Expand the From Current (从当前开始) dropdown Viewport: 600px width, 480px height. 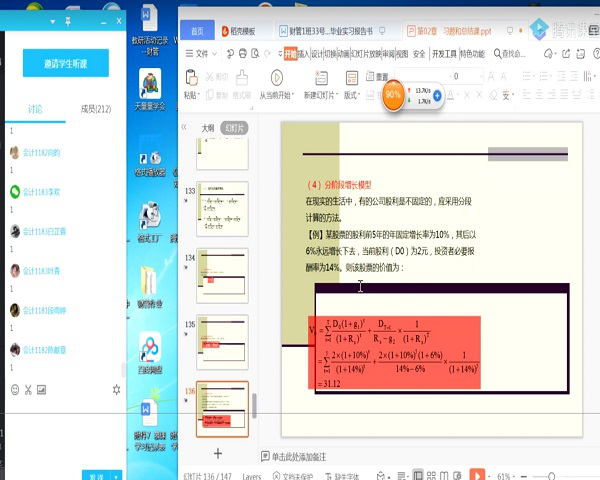click(x=293, y=95)
